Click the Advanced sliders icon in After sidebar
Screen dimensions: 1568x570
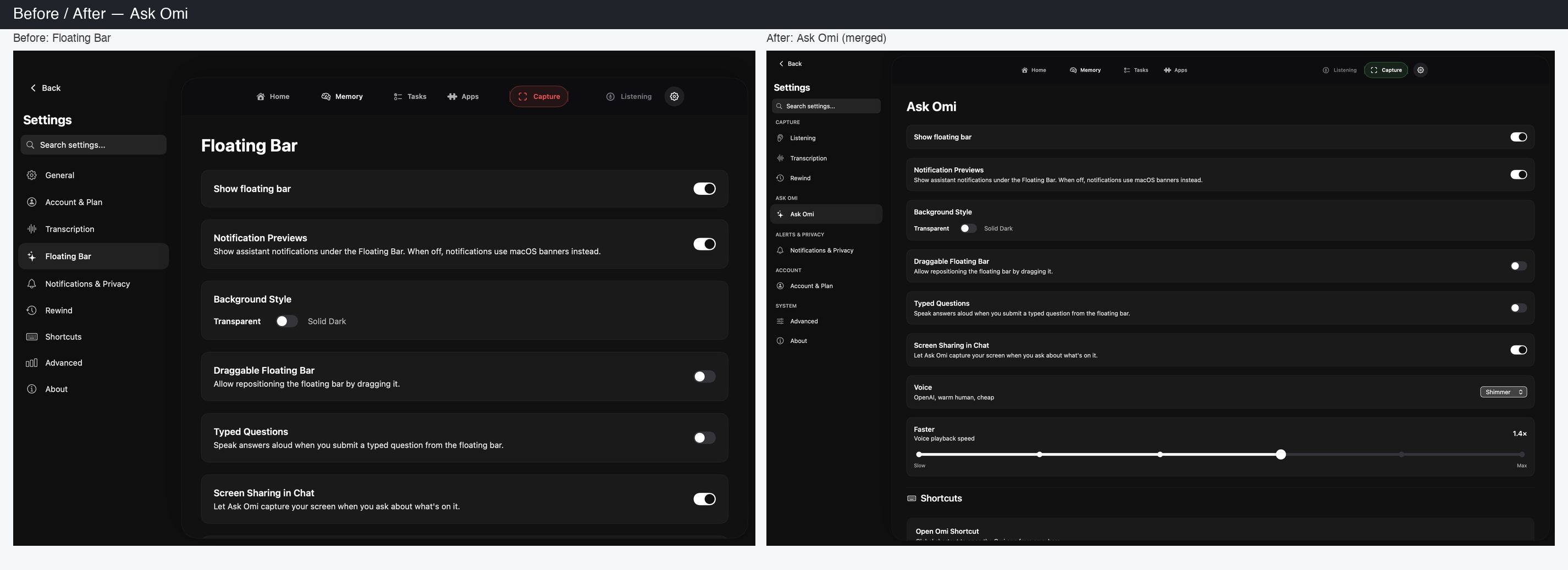780,321
